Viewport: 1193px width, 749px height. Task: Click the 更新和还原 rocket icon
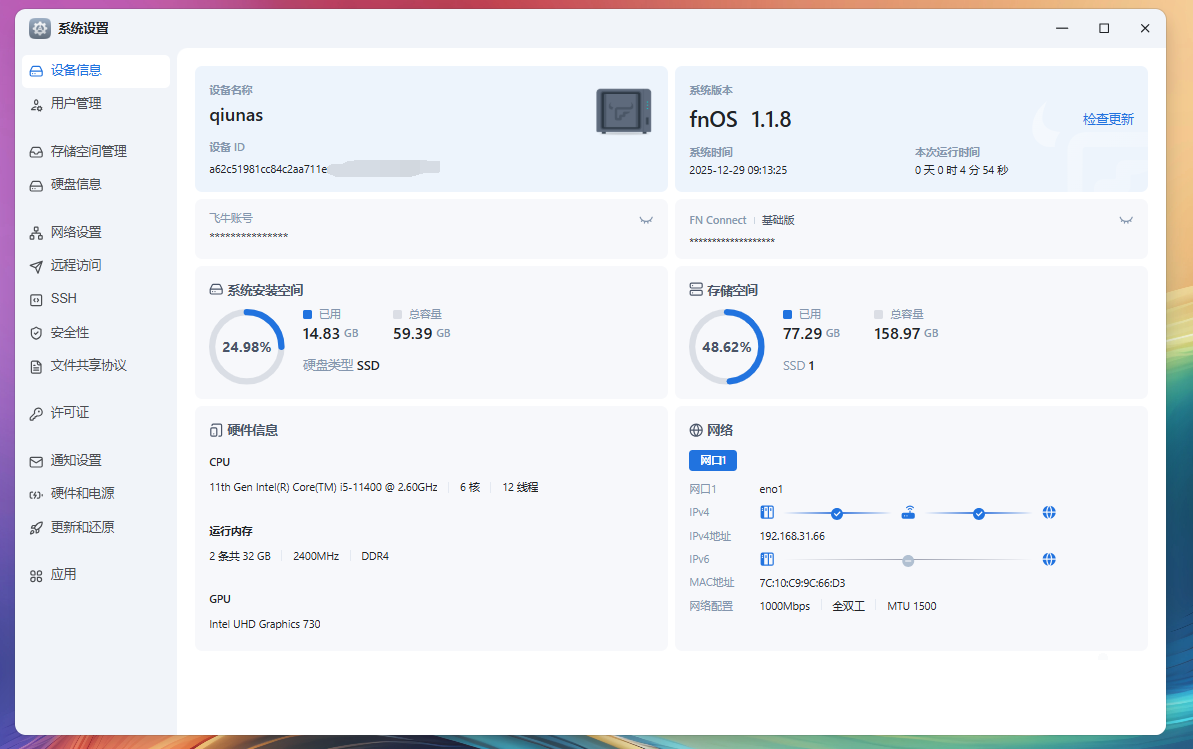36,527
